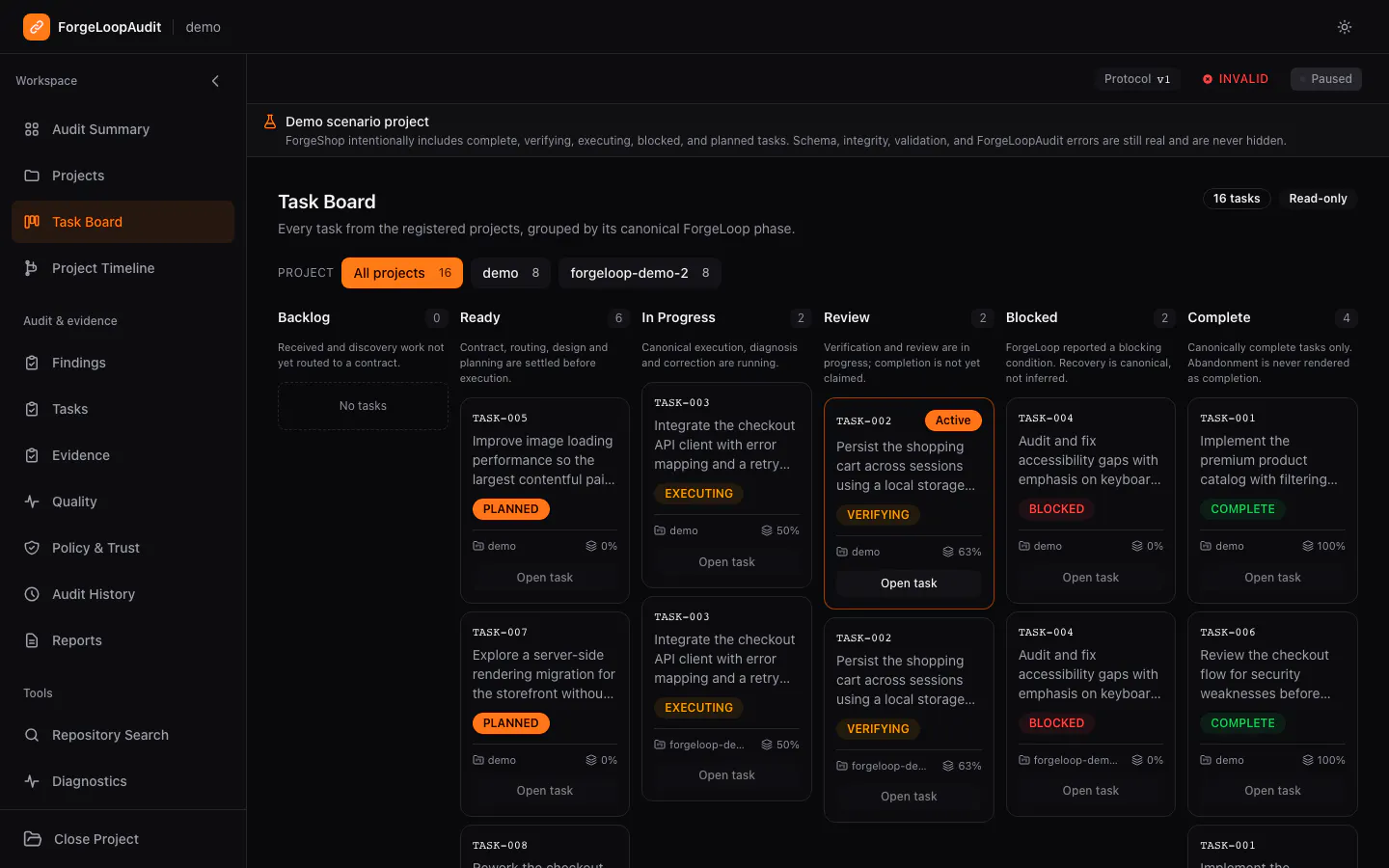Viewport: 1389px width, 868px height.
Task: Click the Diagnostics activity icon
Action: pos(32,781)
